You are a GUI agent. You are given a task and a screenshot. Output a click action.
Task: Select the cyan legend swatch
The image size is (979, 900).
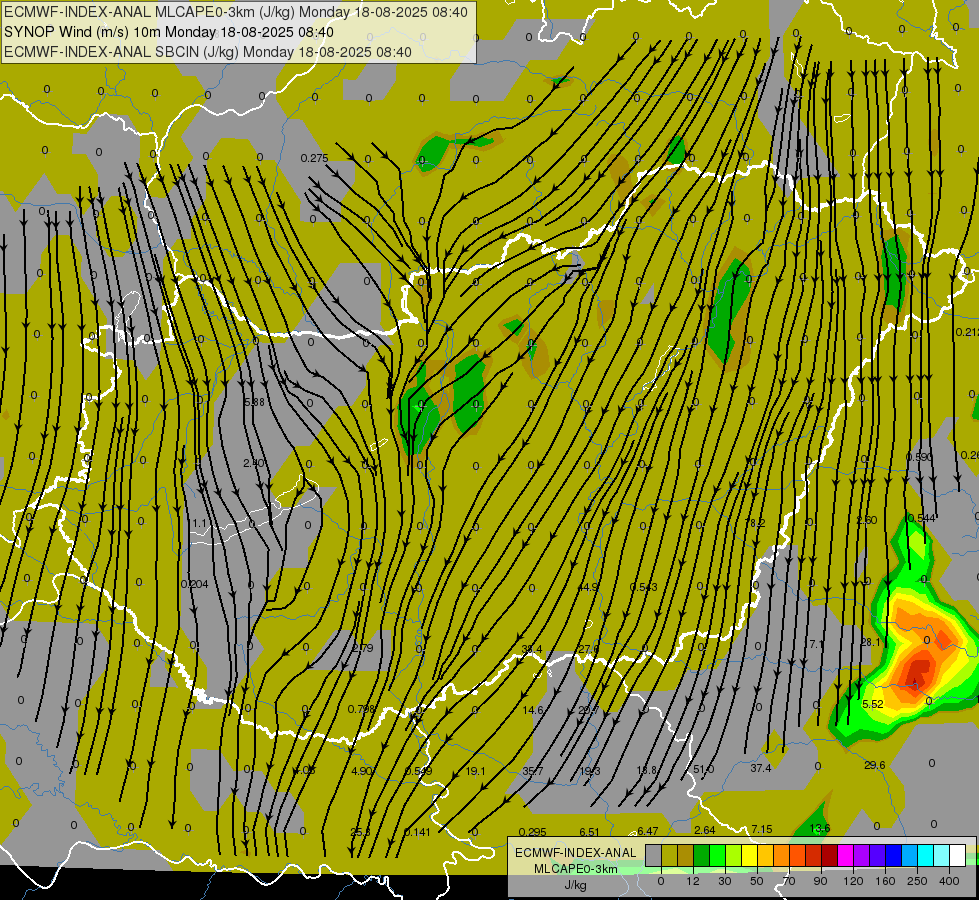click(x=927, y=855)
